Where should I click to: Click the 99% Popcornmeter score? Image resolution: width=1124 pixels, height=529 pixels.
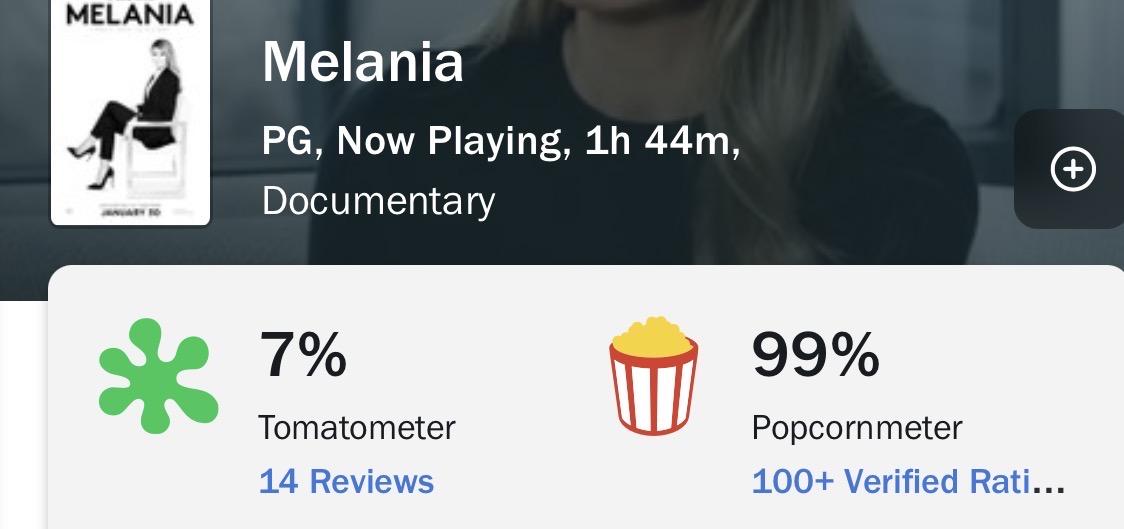pyautogui.click(x=815, y=354)
